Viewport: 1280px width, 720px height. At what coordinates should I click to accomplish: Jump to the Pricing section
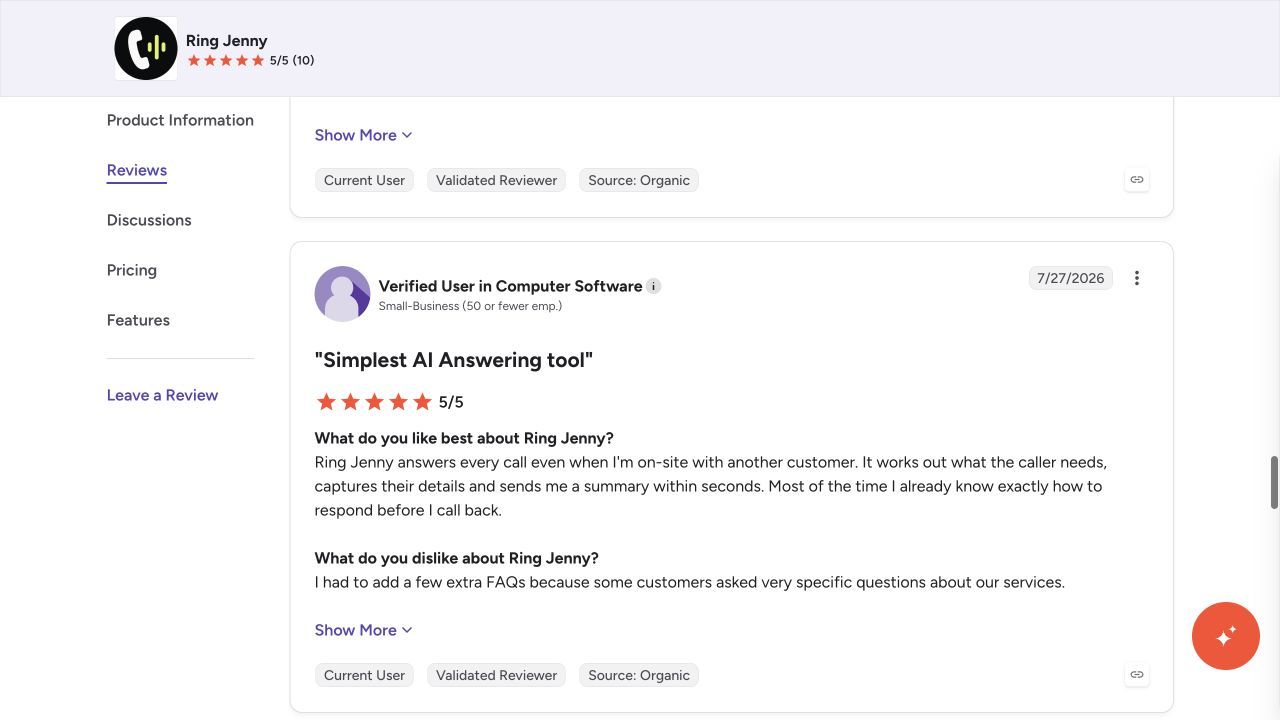pyautogui.click(x=132, y=270)
